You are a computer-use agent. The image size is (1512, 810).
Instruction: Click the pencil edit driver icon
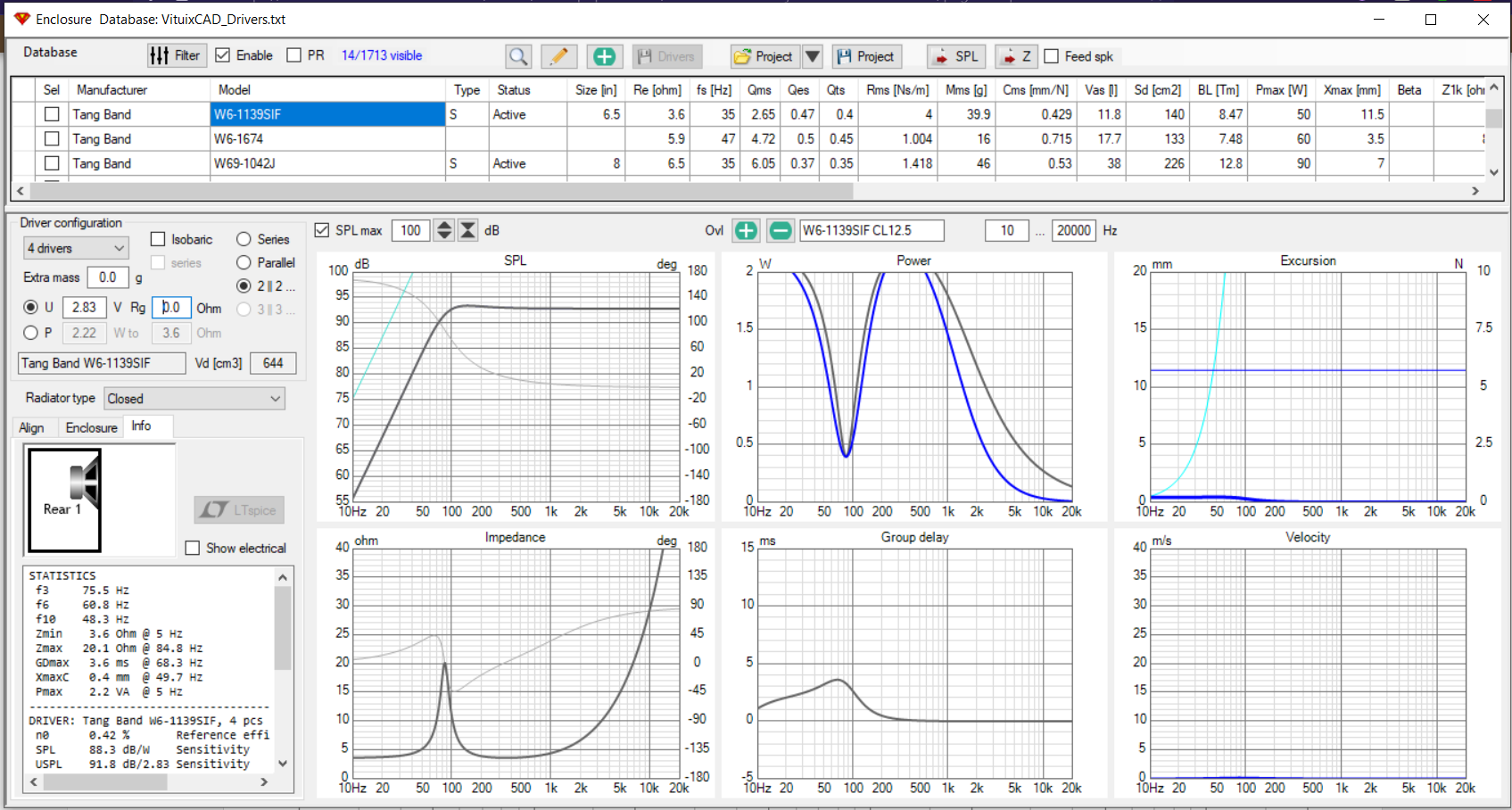coord(559,56)
